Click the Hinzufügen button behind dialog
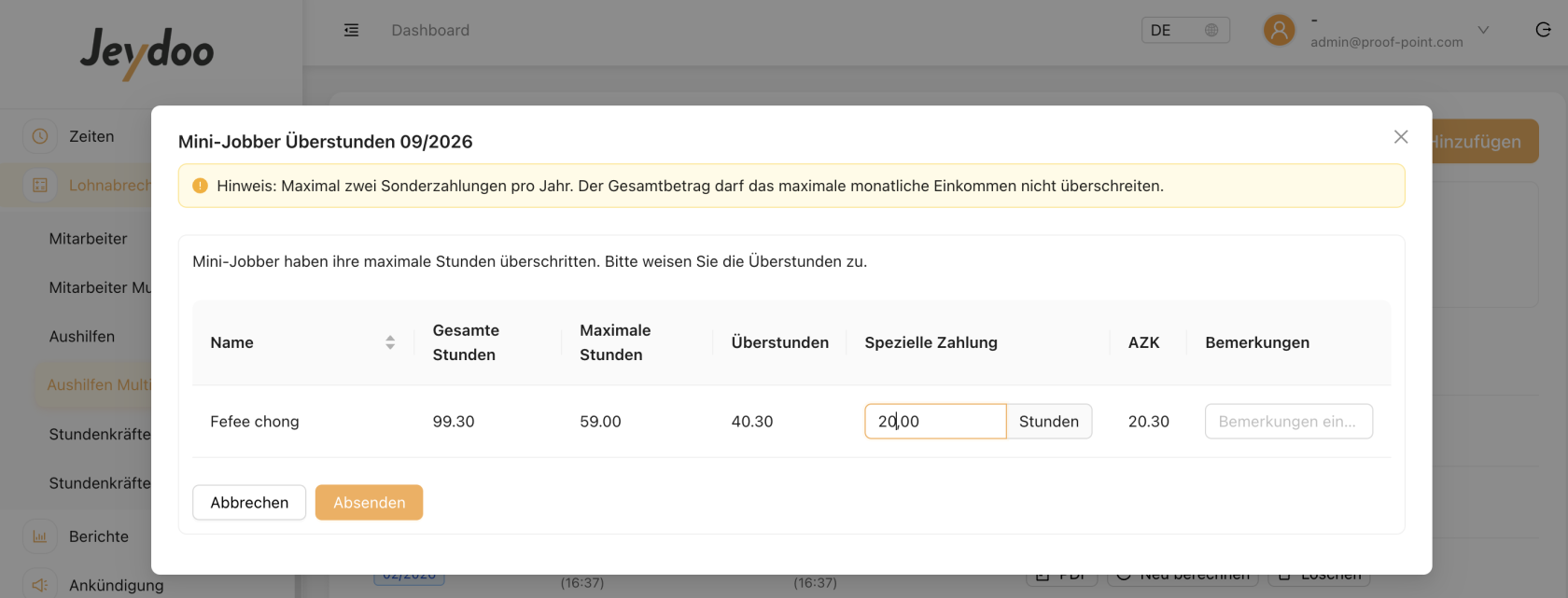 coord(1484,142)
